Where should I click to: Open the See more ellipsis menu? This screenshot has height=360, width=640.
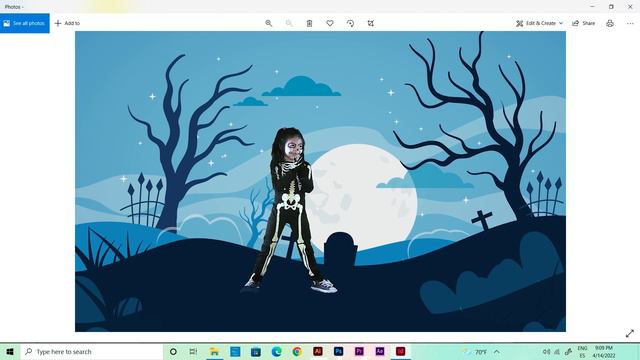click(x=630, y=23)
